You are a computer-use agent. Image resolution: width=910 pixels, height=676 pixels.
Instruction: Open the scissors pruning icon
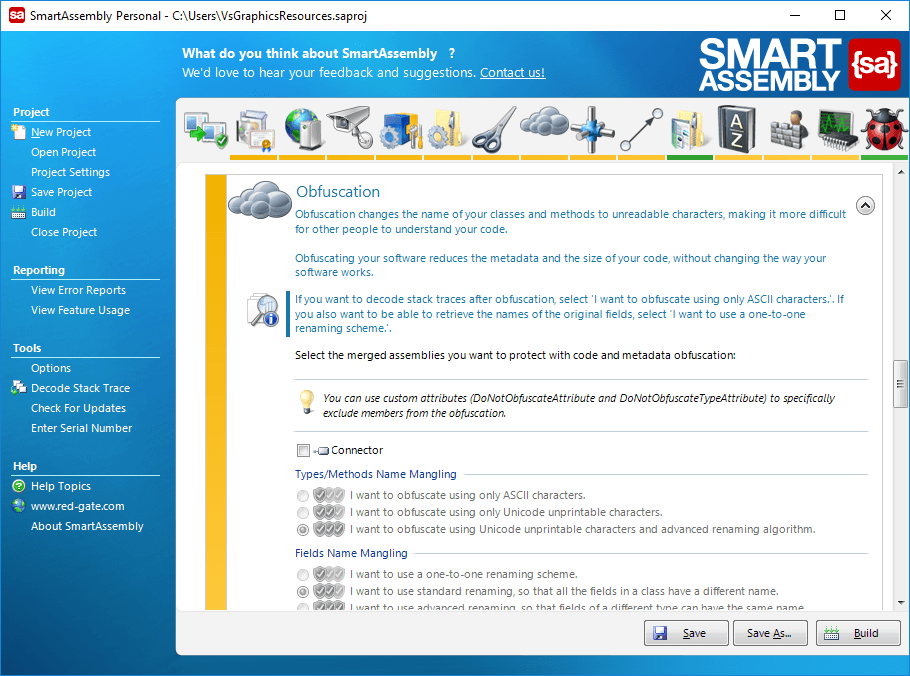click(494, 129)
